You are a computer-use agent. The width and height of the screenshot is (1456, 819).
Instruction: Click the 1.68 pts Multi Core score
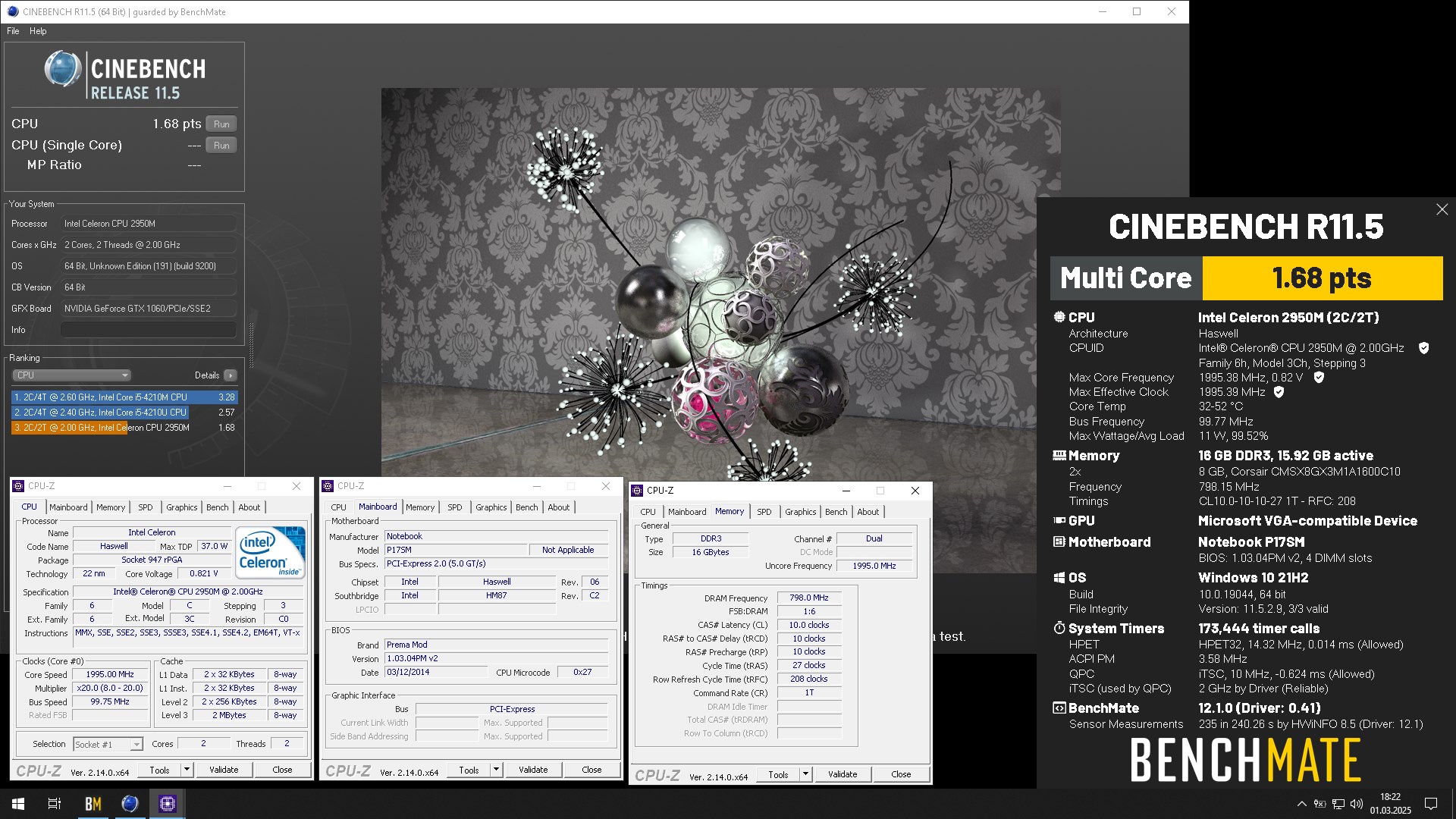(x=1322, y=278)
